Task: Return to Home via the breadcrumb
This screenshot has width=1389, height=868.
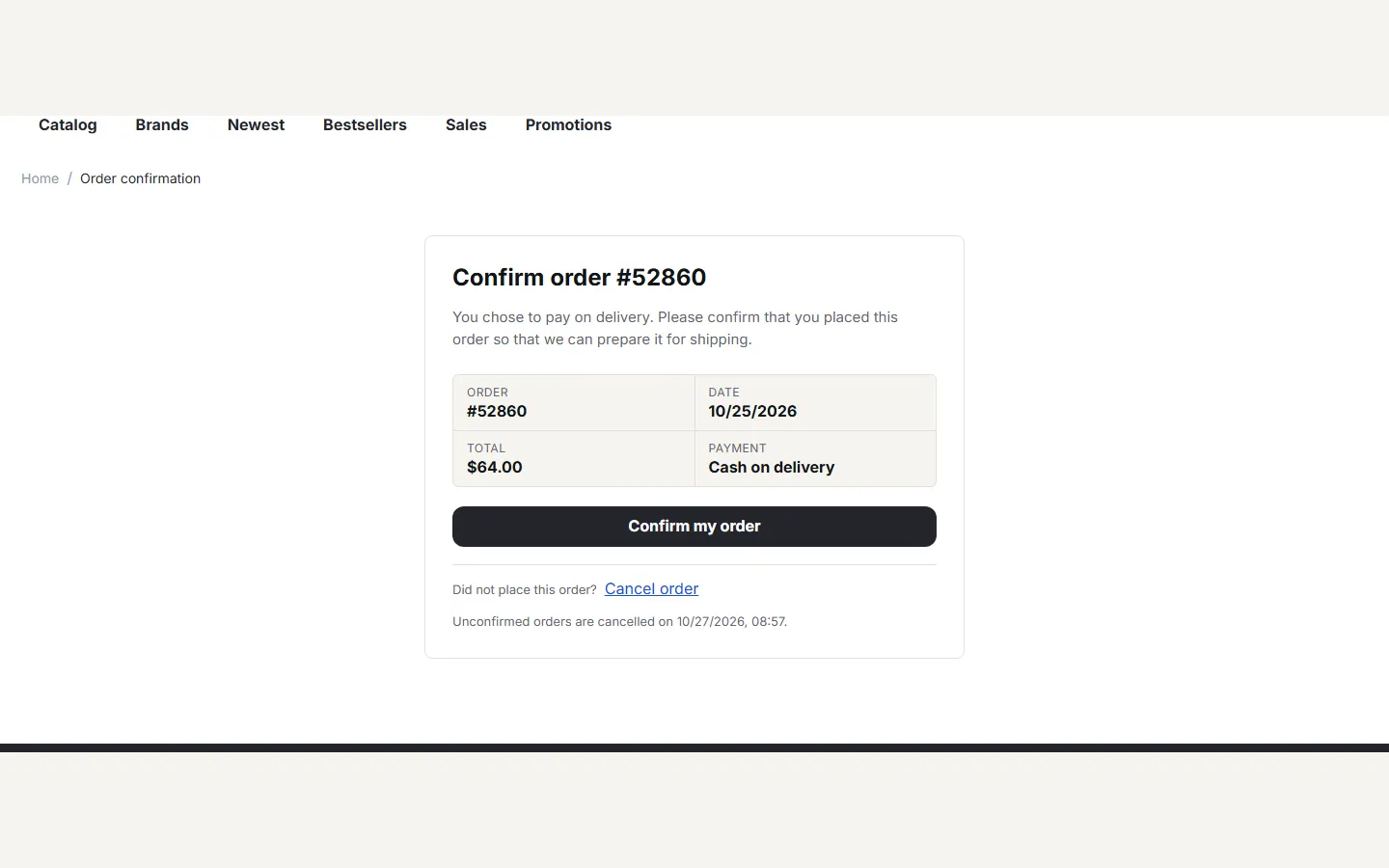Action: coord(40,178)
